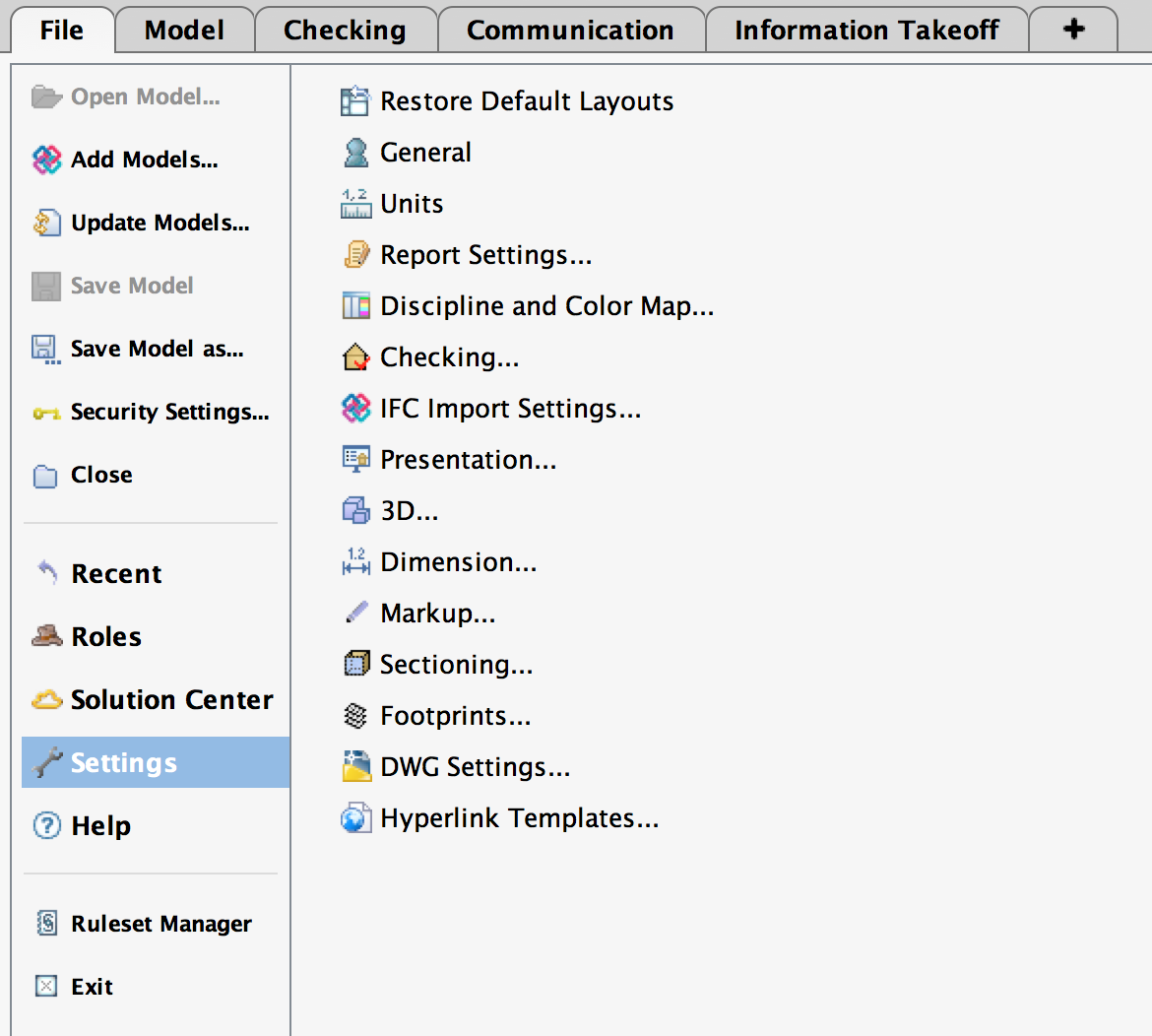Open the Communication tab
This screenshot has height=1036, width=1152.
[x=572, y=30]
